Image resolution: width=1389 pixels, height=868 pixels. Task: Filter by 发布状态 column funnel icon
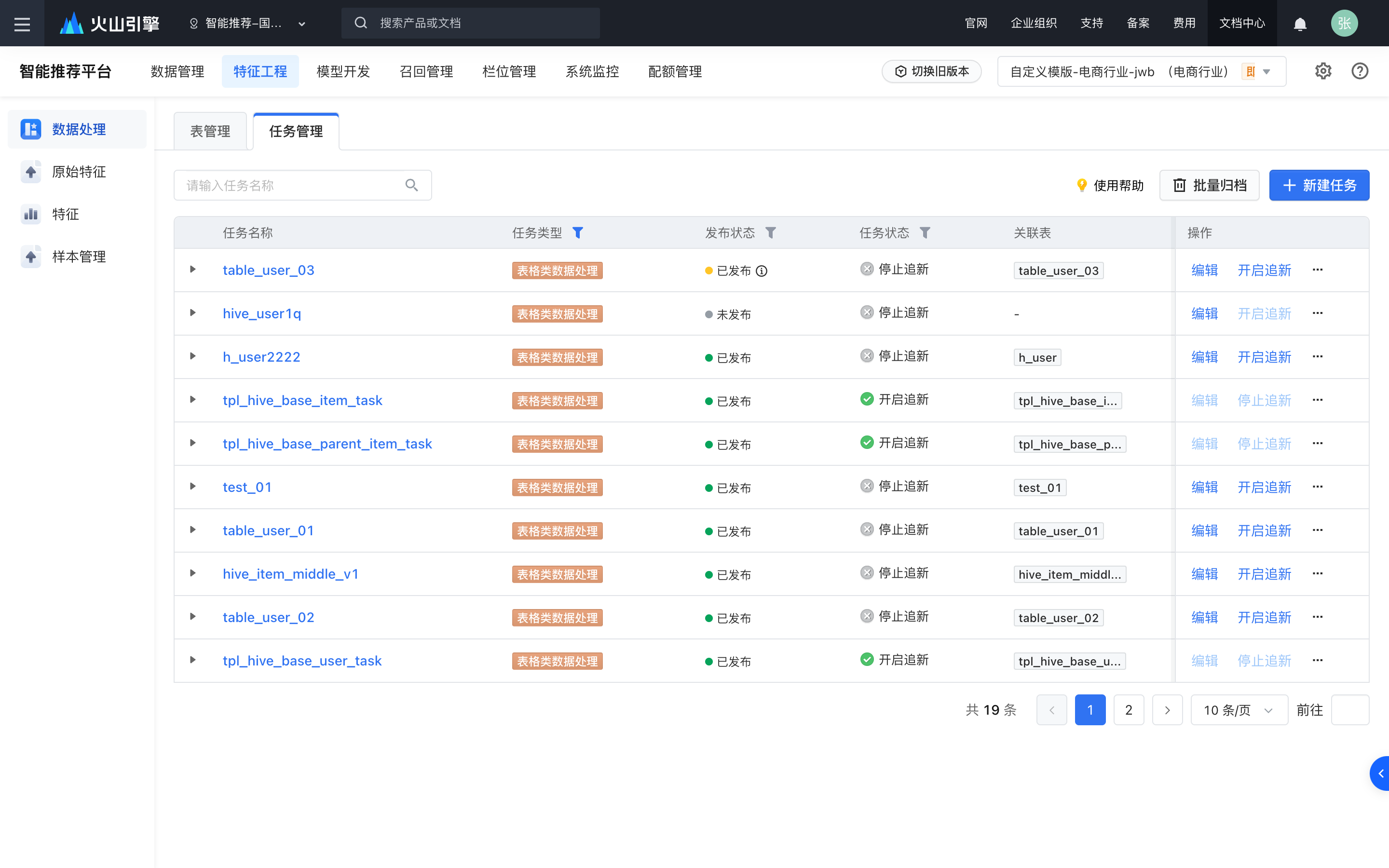click(770, 232)
